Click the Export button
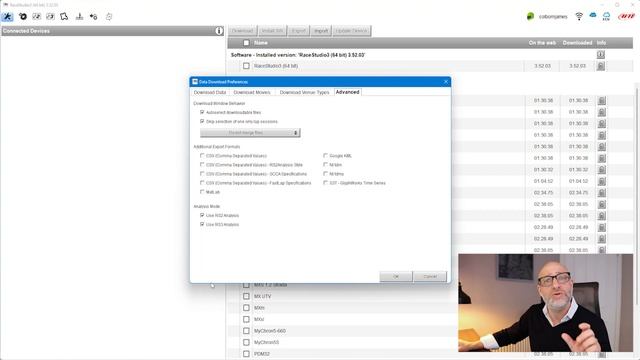Screen dimensions: 640x360 (x=299, y=31)
